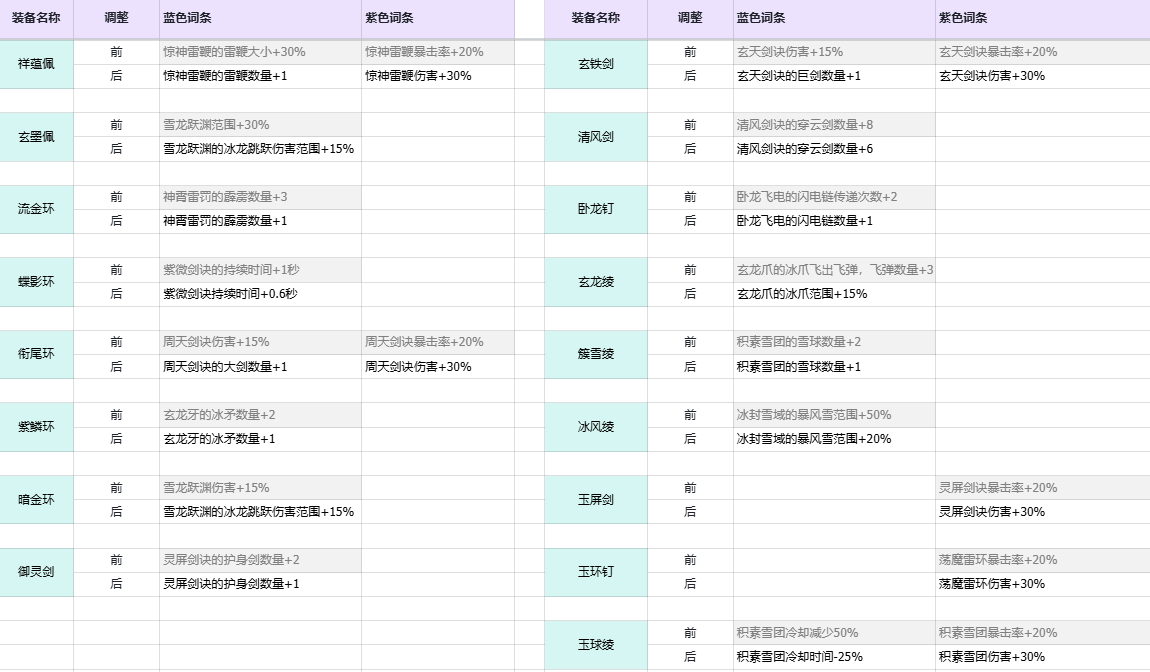Click cell 荡魔雷环伤害+30%
The image size is (1150, 672).
click(1042, 584)
